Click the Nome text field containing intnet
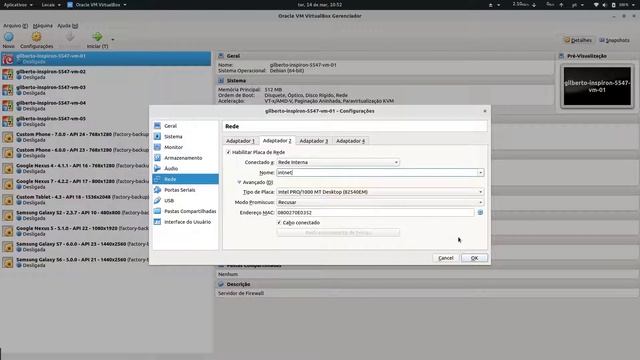This screenshot has height=360, width=640. (377, 172)
